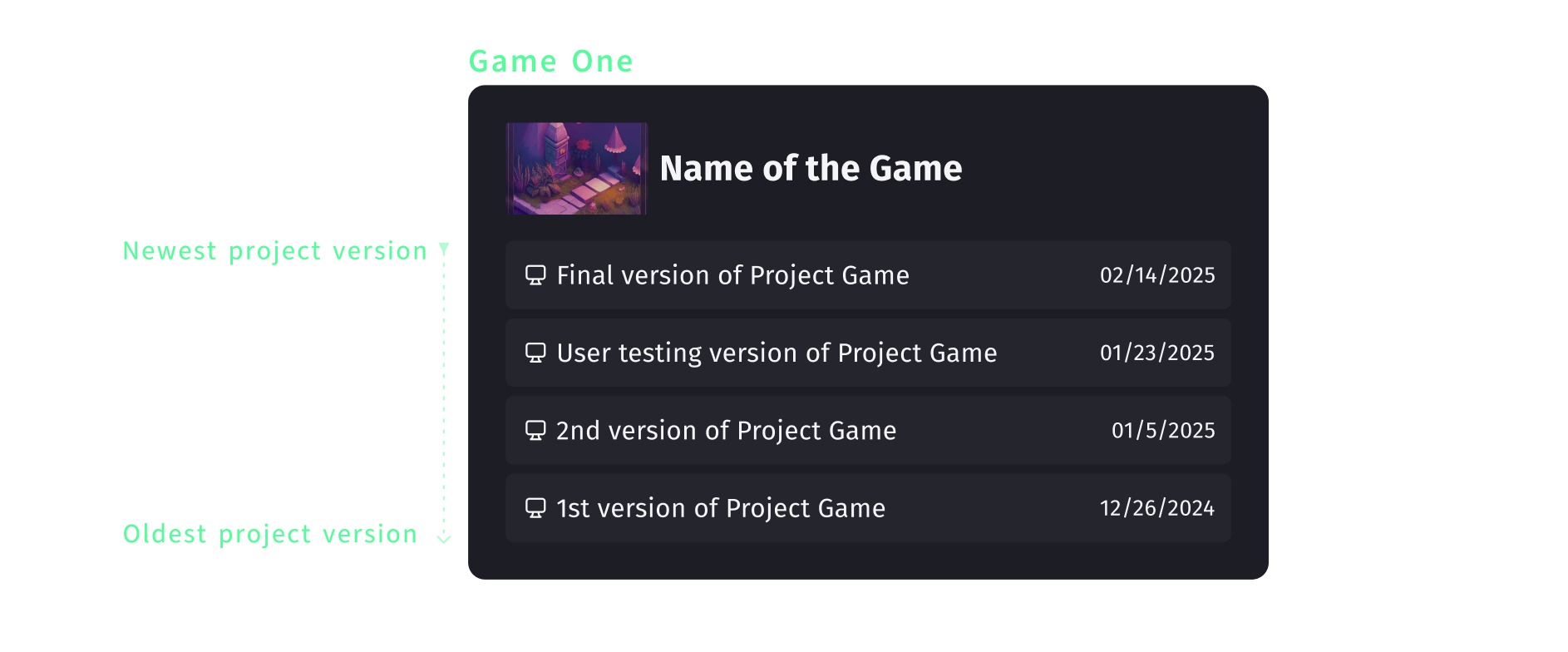Click the dotted timeline between version labels
This screenshot has width=1568, height=652.
tap(444, 391)
